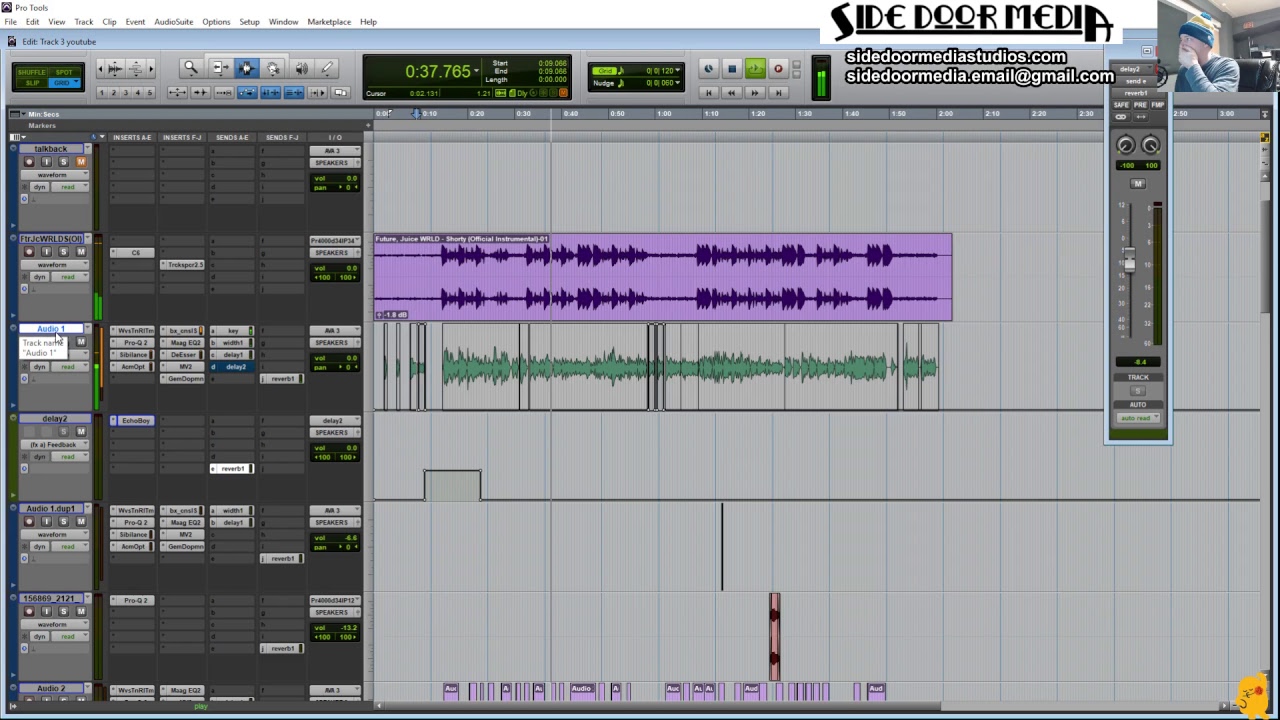Select the Trim tool
The image size is (1280, 720).
(x=221, y=68)
